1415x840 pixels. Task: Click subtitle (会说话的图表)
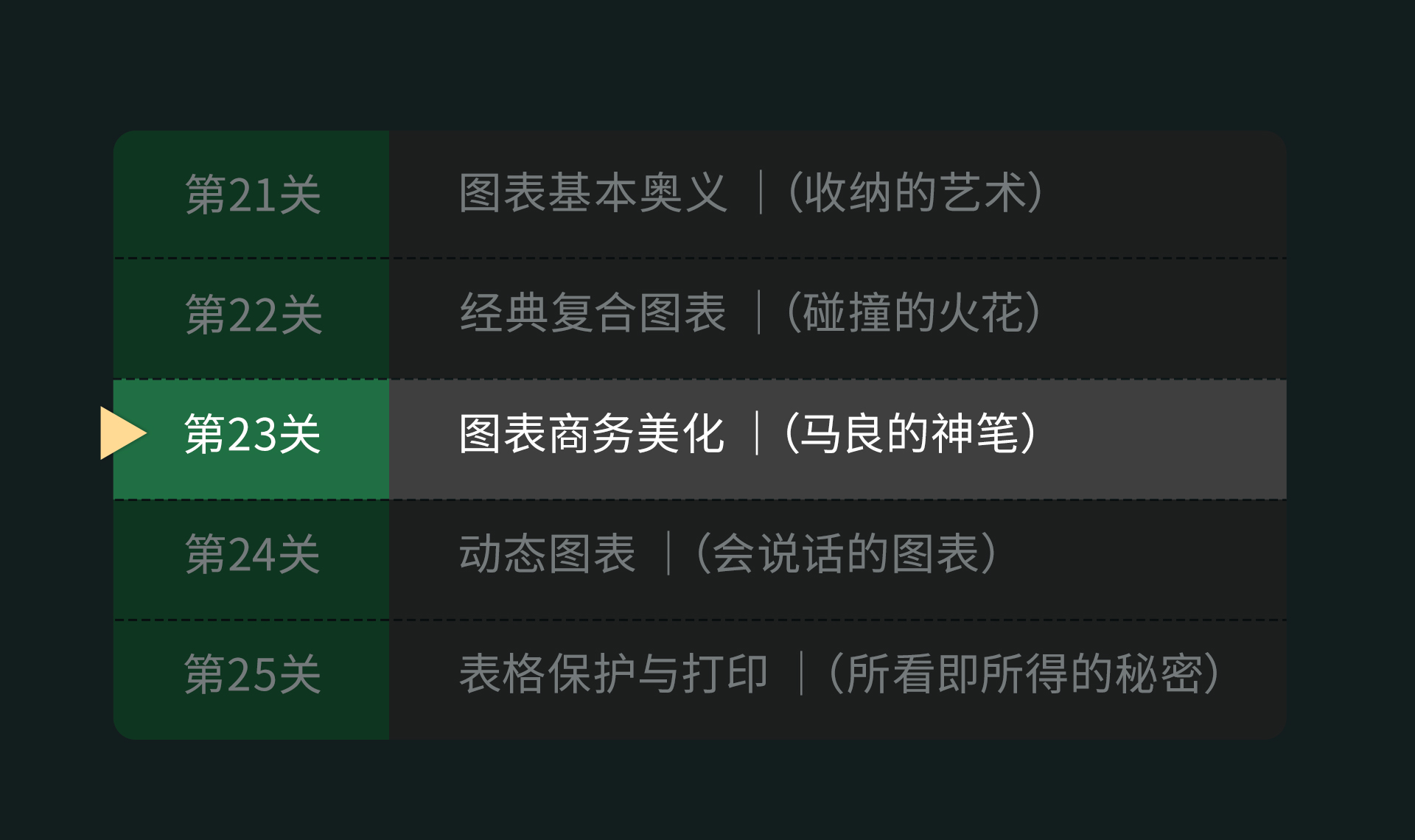click(x=847, y=553)
